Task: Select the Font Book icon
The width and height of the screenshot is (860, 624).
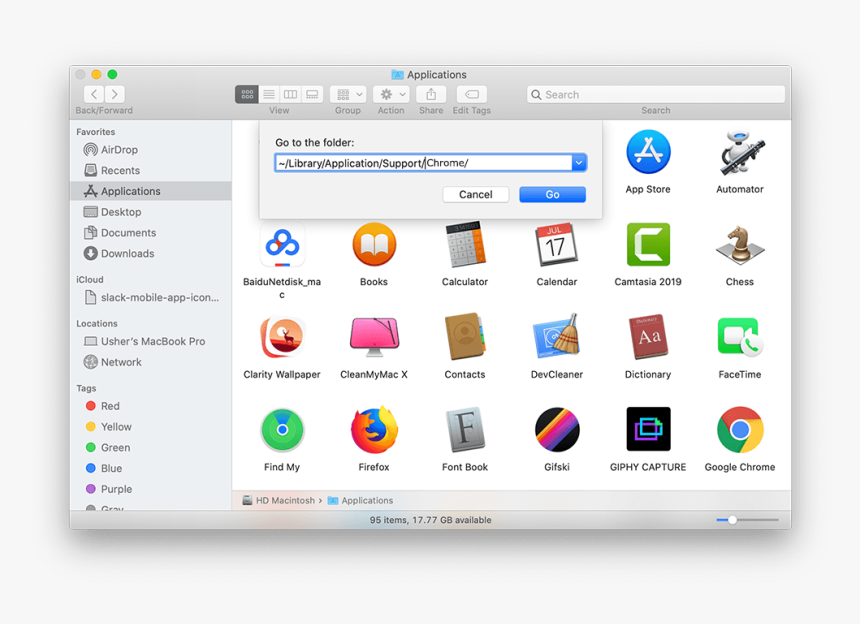Action: coord(465,430)
